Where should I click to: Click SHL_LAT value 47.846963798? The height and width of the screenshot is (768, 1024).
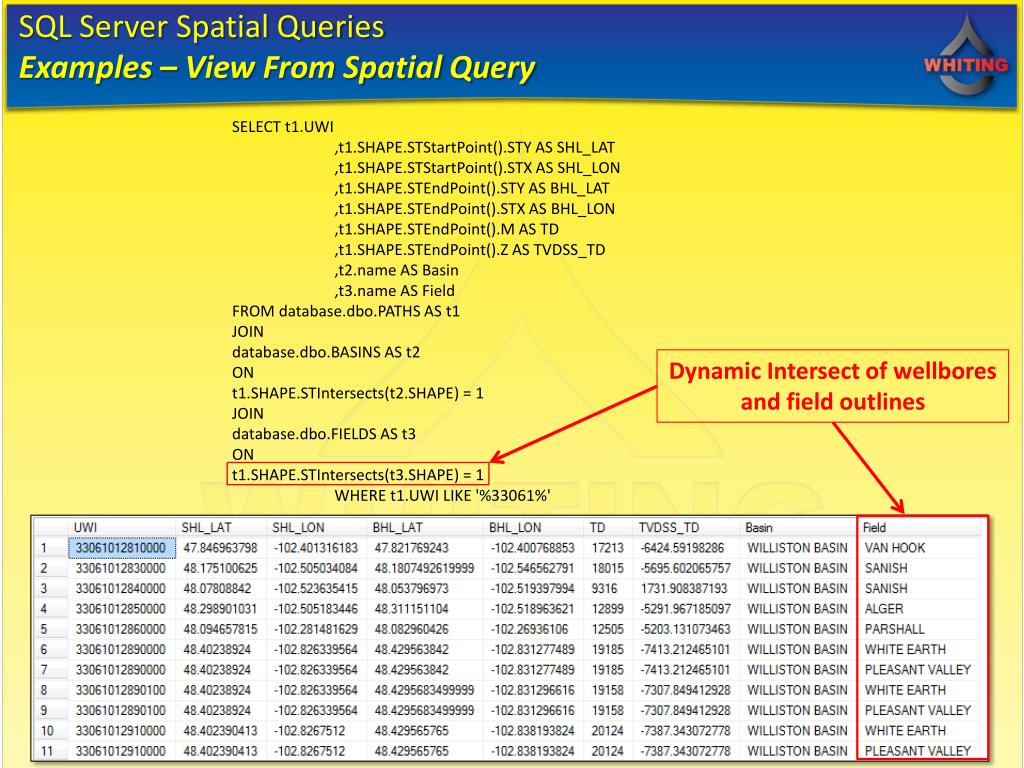point(220,548)
